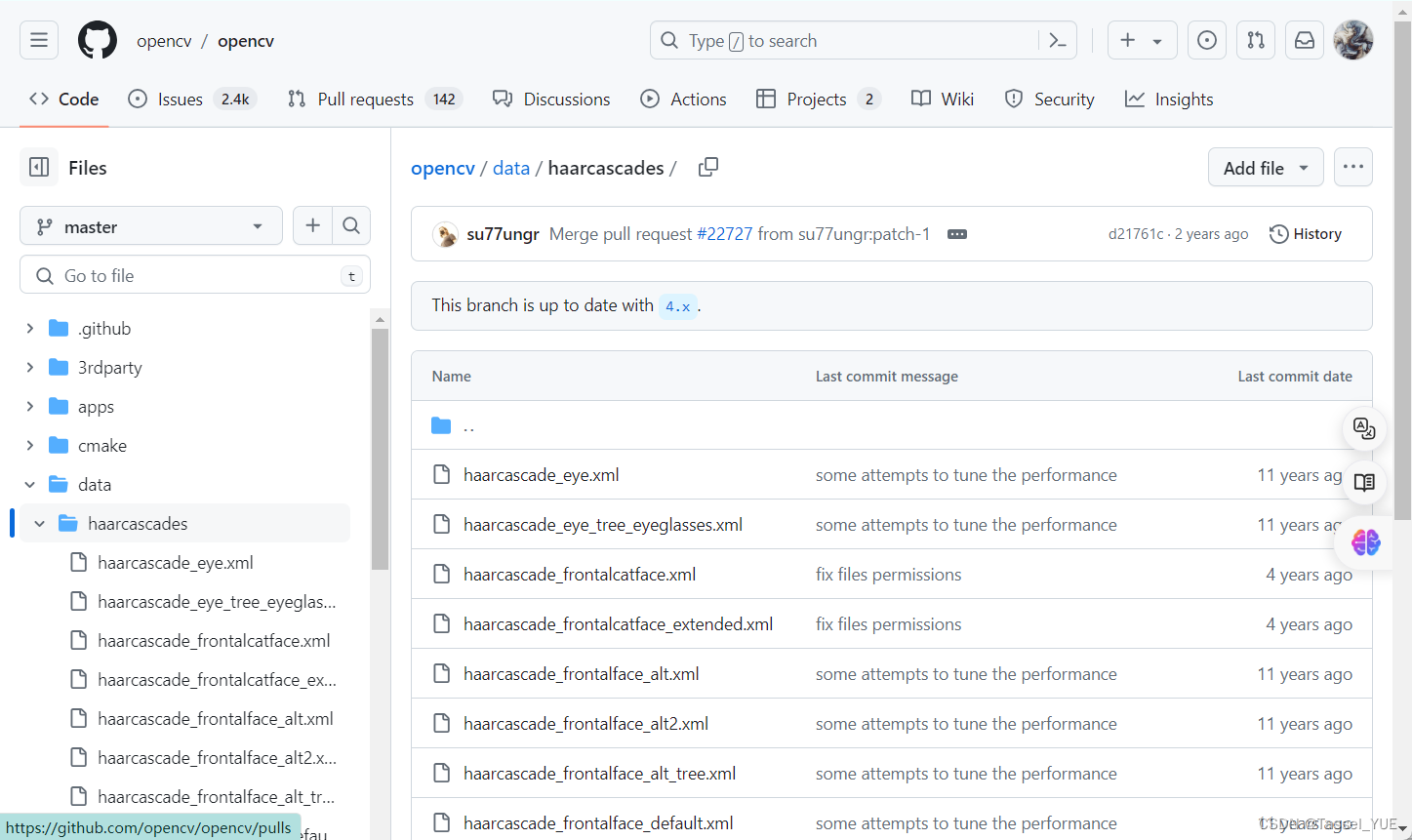Viewport: 1412px width, 840px height.
Task: Open haarcascade_eye_tree_eyeglasses.xml in the file table
Action: [x=603, y=525]
